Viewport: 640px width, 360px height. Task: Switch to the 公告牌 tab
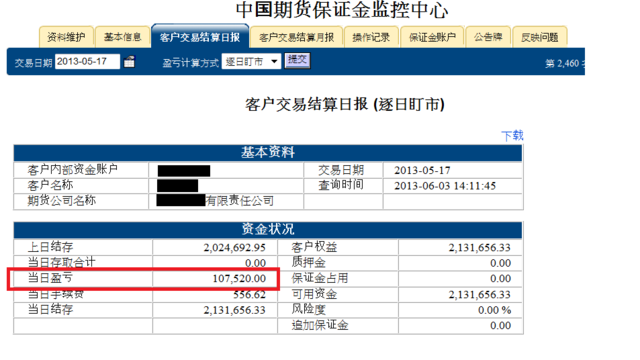488,37
